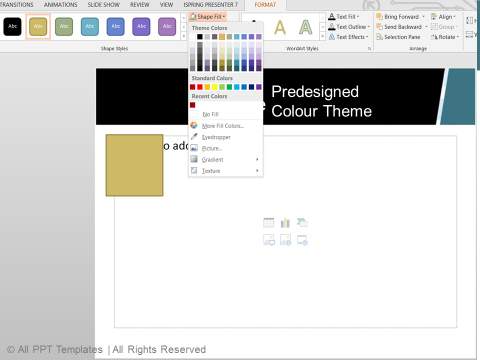
Task: Pick the yellow standard color swatch
Action: click(215, 87)
